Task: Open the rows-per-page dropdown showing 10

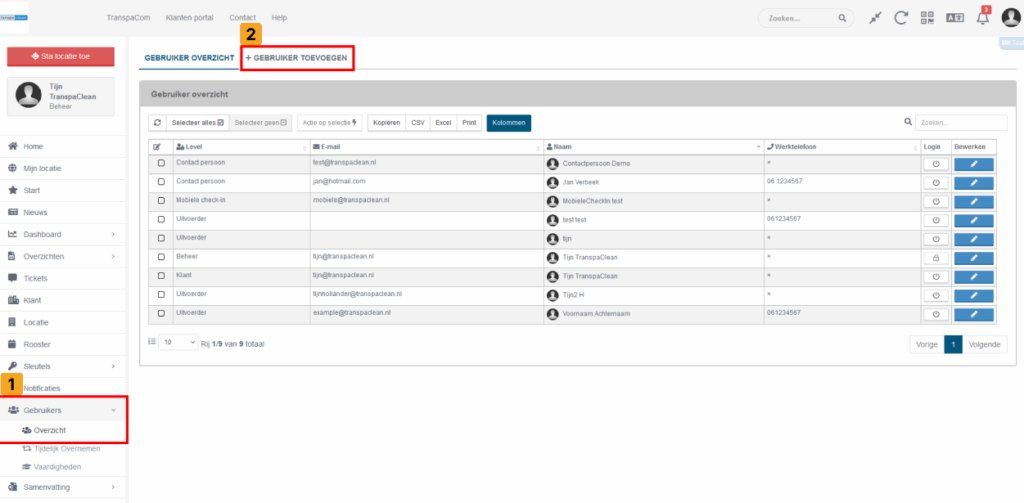Action: click(x=178, y=343)
